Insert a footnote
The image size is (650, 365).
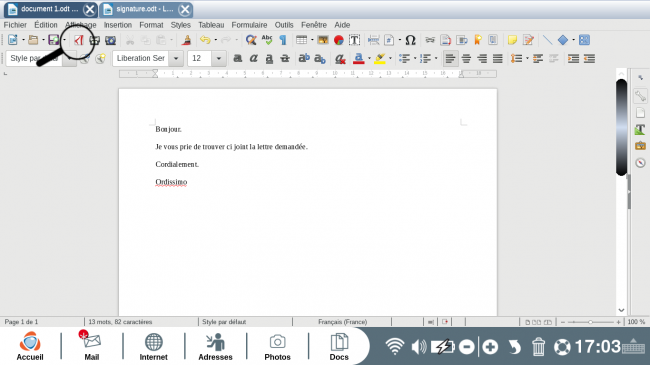[446, 40]
